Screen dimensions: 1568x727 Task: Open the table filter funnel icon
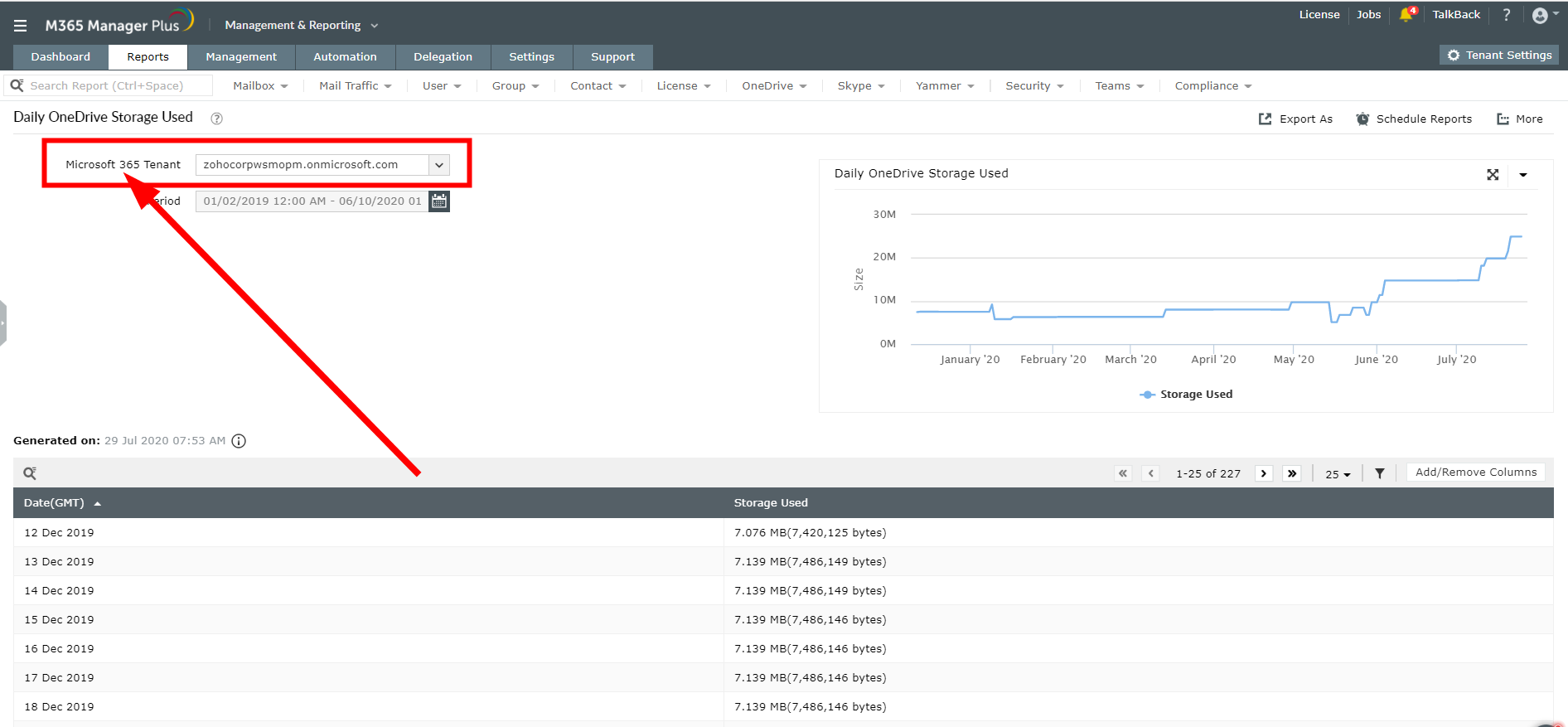[x=1380, y=473]
